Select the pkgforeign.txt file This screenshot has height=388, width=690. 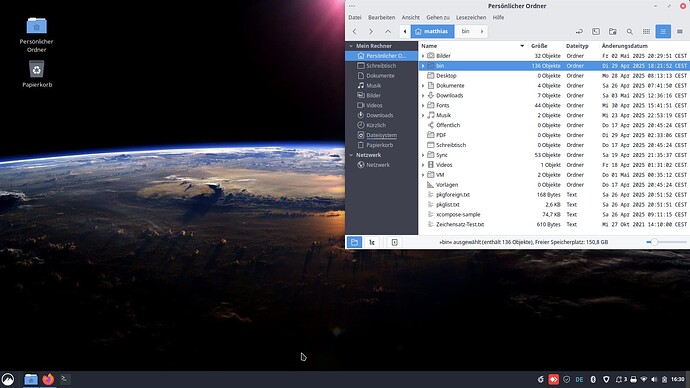coord(452,194)
